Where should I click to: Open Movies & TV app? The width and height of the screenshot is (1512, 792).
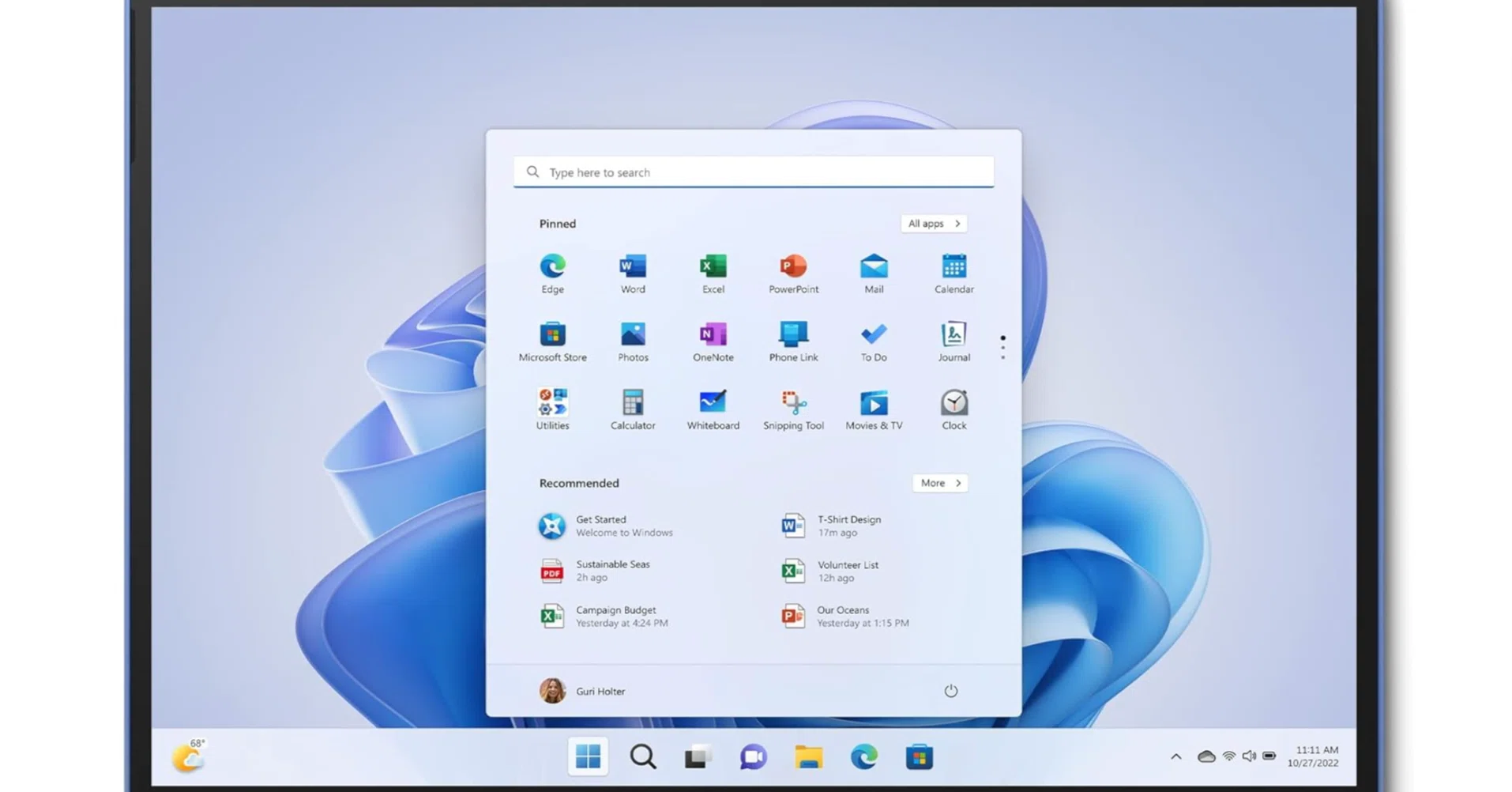point(874,409)
